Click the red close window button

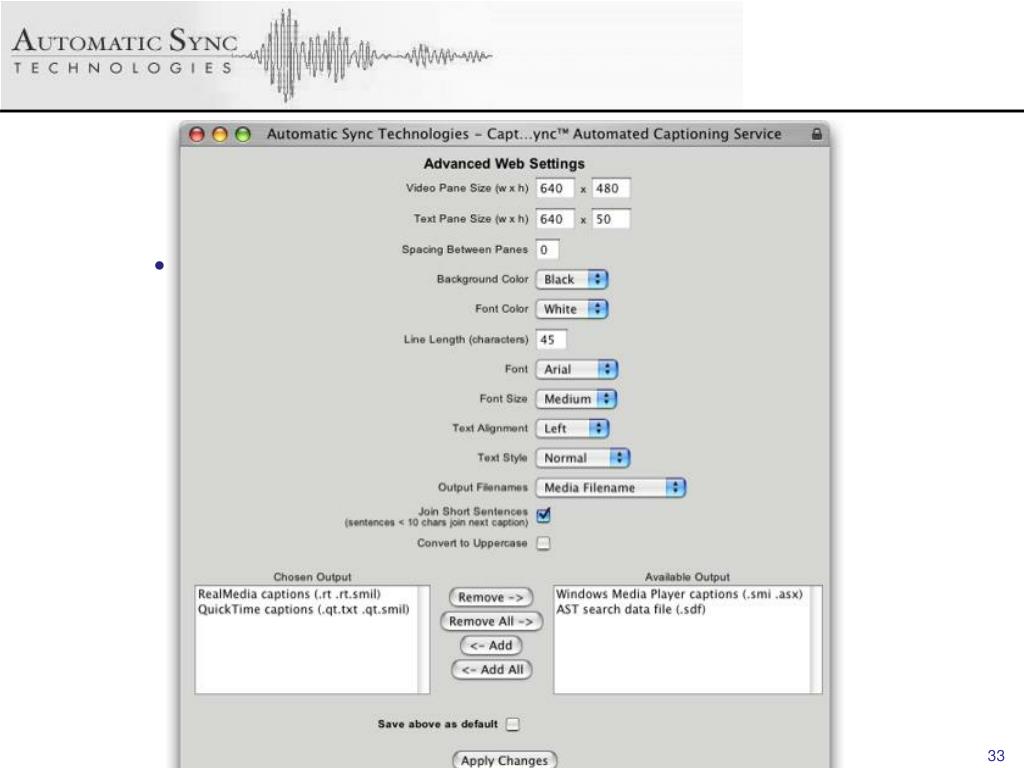(x=197, y=134)
